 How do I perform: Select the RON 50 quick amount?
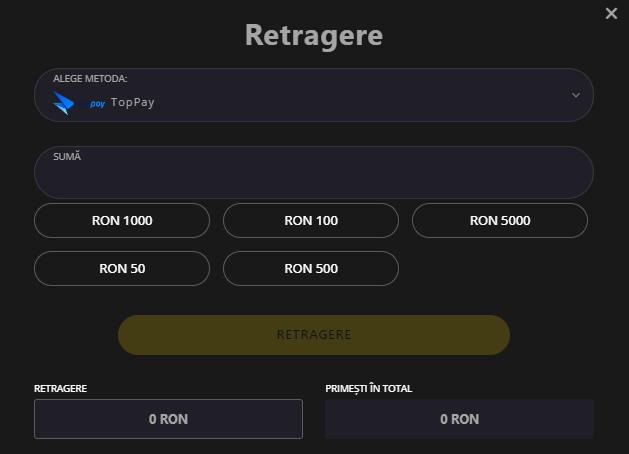122,269
